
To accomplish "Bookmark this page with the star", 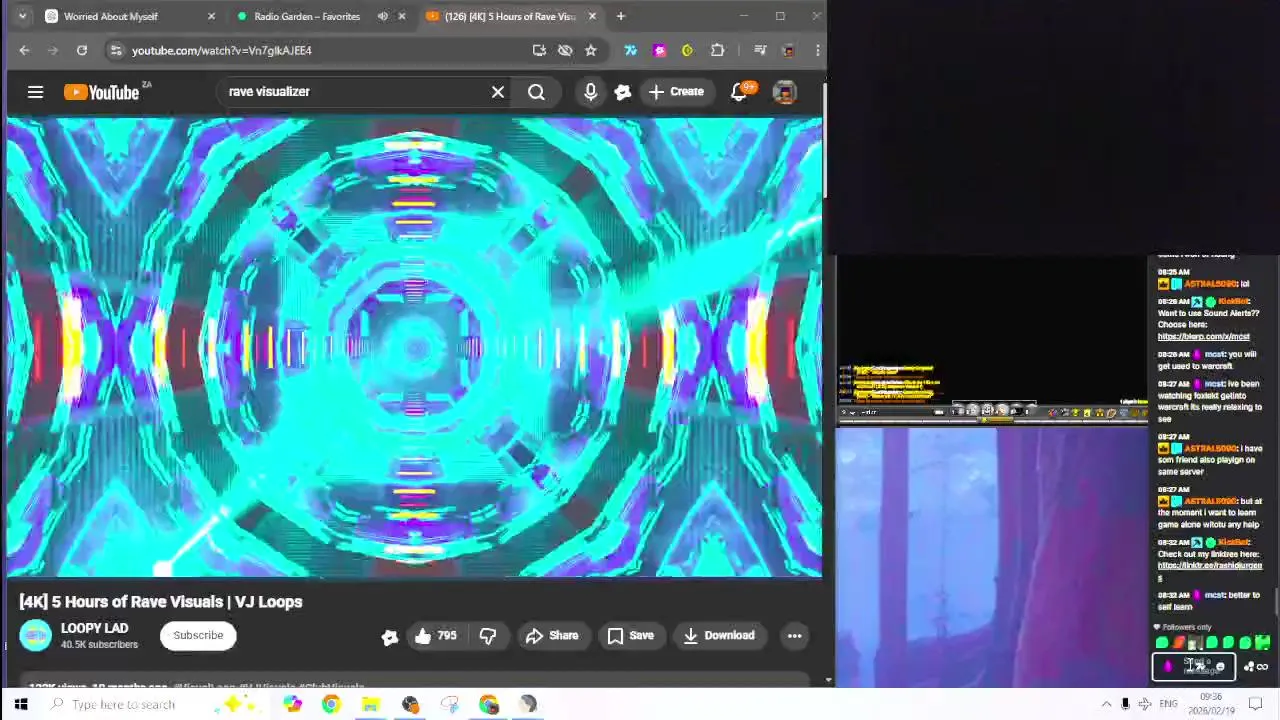I will [591, 50].
